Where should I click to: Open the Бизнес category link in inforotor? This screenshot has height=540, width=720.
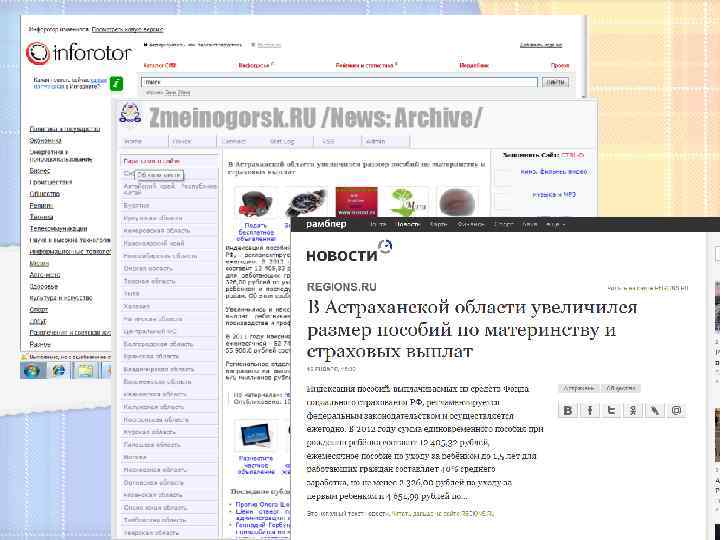[x=39, y=170]
